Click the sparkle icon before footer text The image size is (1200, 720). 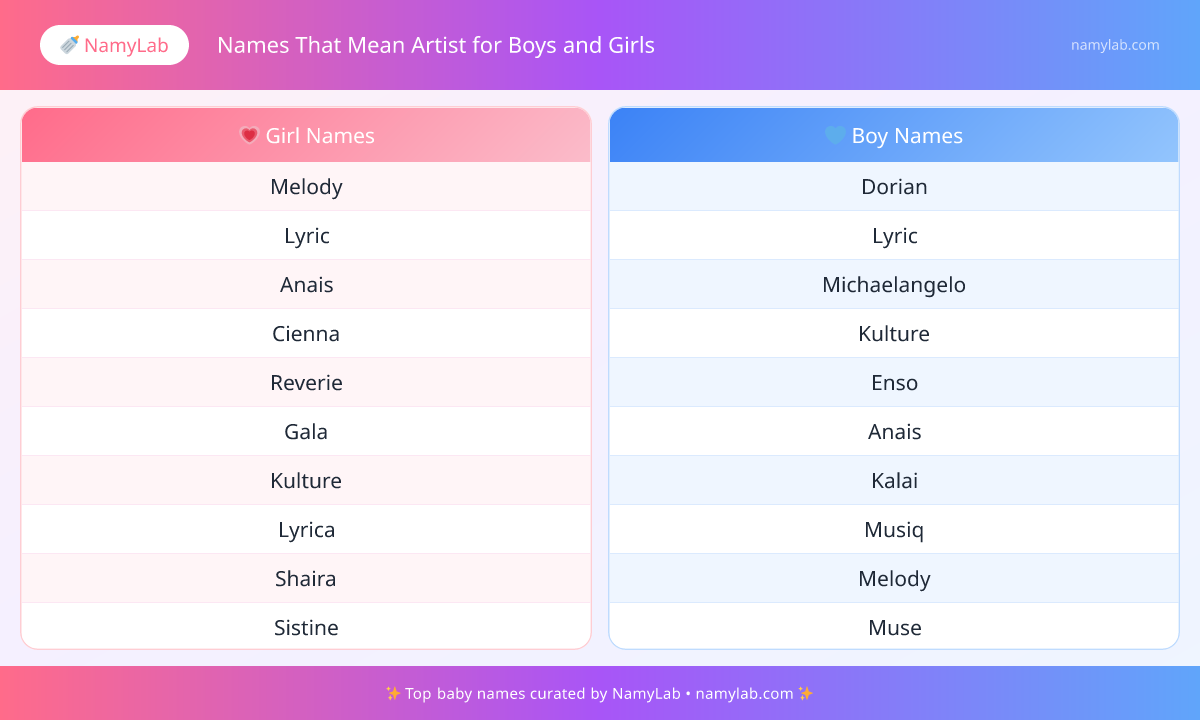pos(392,693)
